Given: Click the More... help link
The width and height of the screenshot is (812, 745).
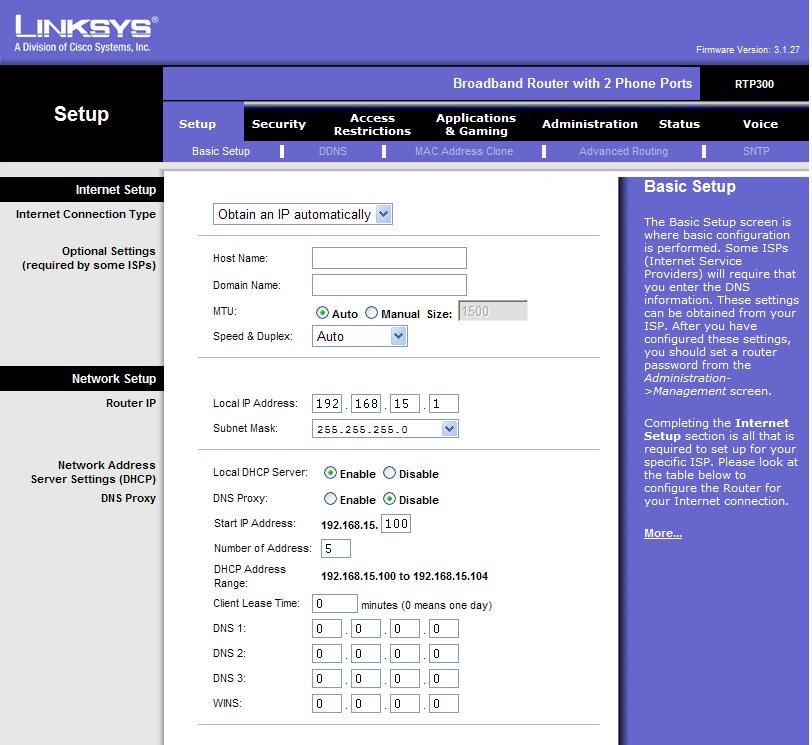Looking at the screenshot, I should 662,533.
